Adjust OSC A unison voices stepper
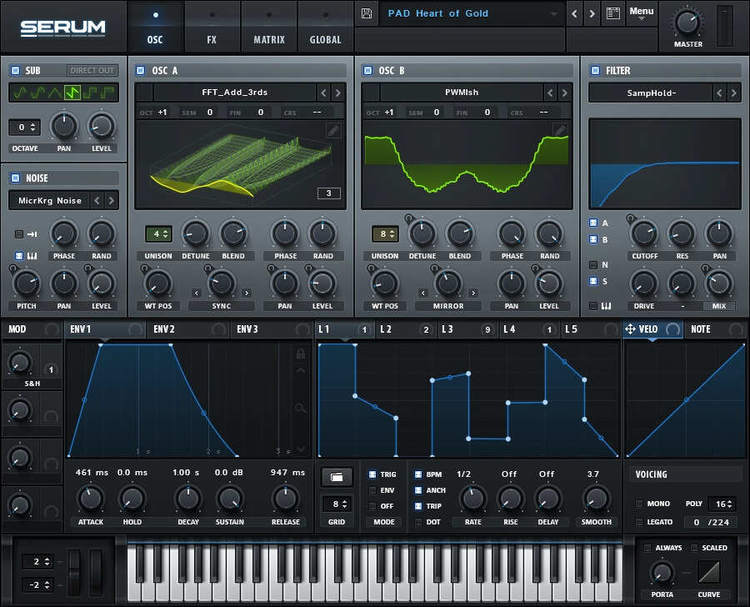This screenshot has width=750, height=607. point(158,234)
